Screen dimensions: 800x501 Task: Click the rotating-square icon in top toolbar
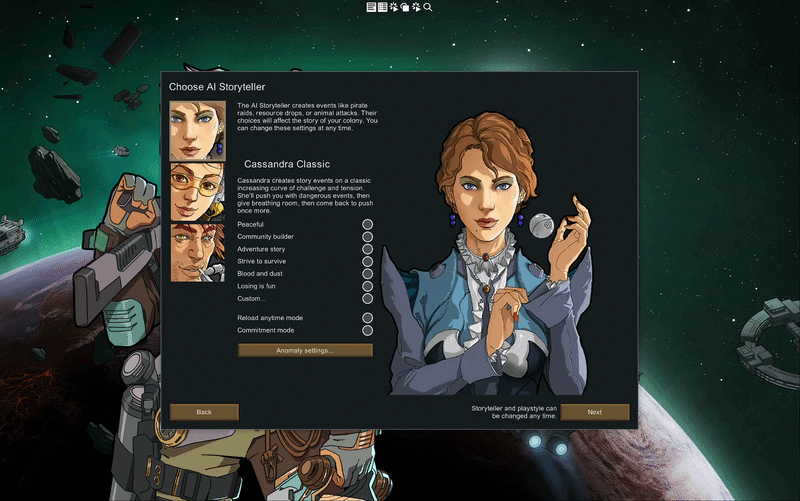(405, 7)
